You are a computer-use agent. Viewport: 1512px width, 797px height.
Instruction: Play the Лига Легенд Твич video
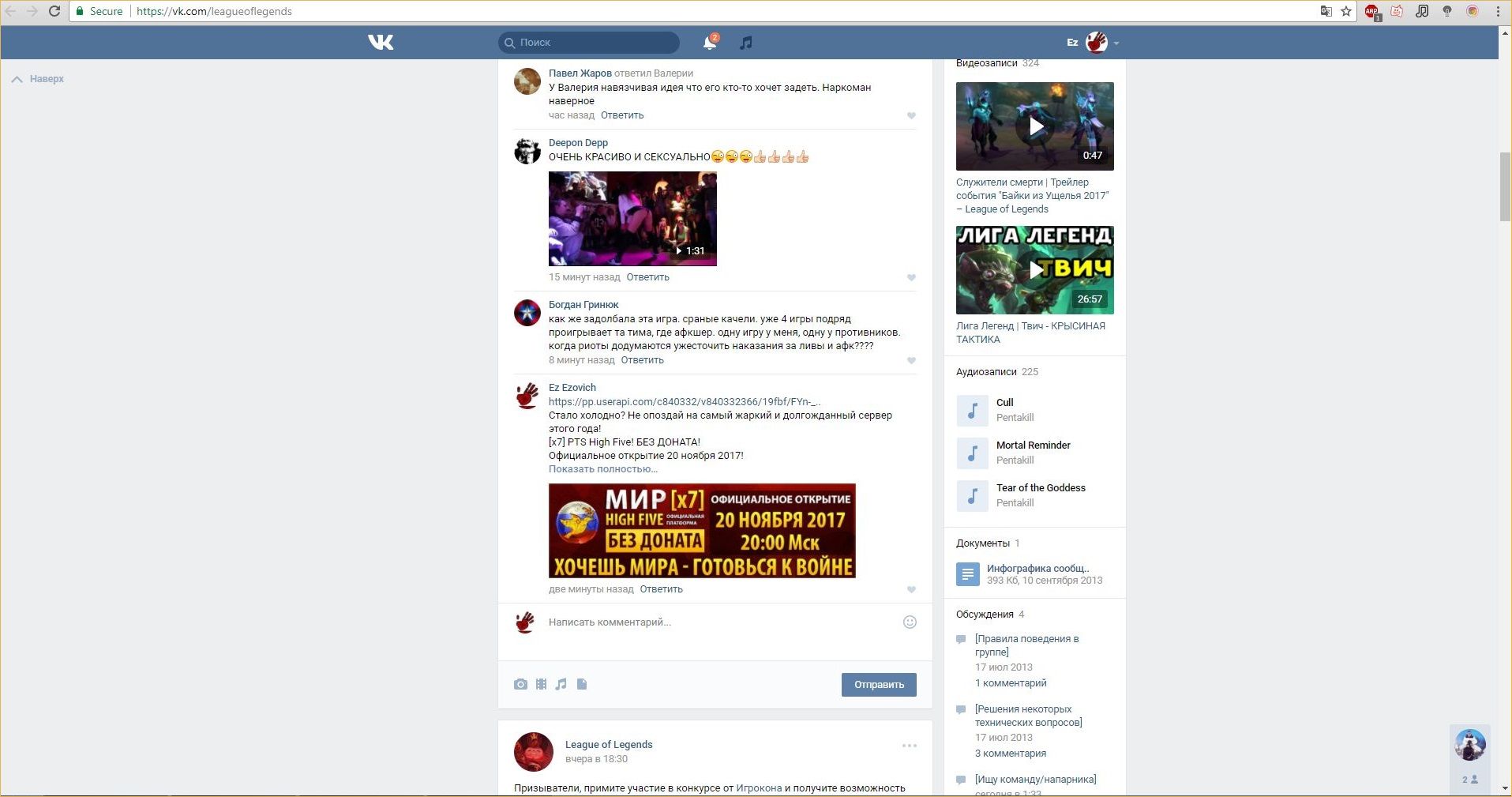pyautogui.click(x=1035, y=270)
